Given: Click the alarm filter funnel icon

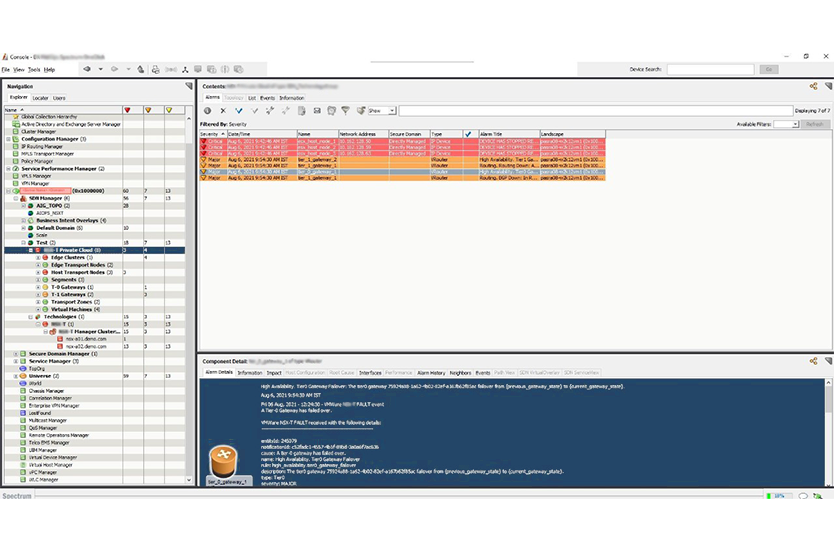Looking at the screenshot, I should pyautogui.click(x=346, y=111).
